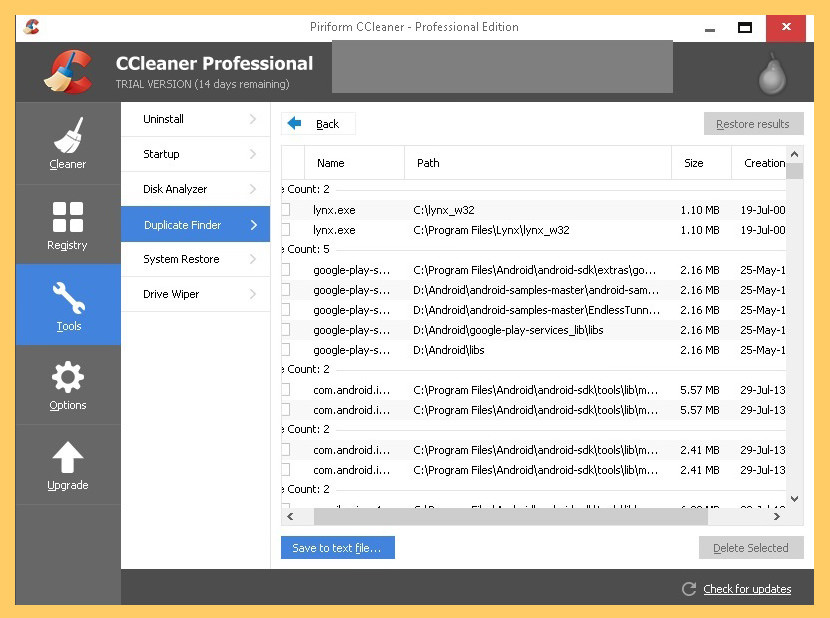Click the blue Back arrow icon

tap(294, 124)
